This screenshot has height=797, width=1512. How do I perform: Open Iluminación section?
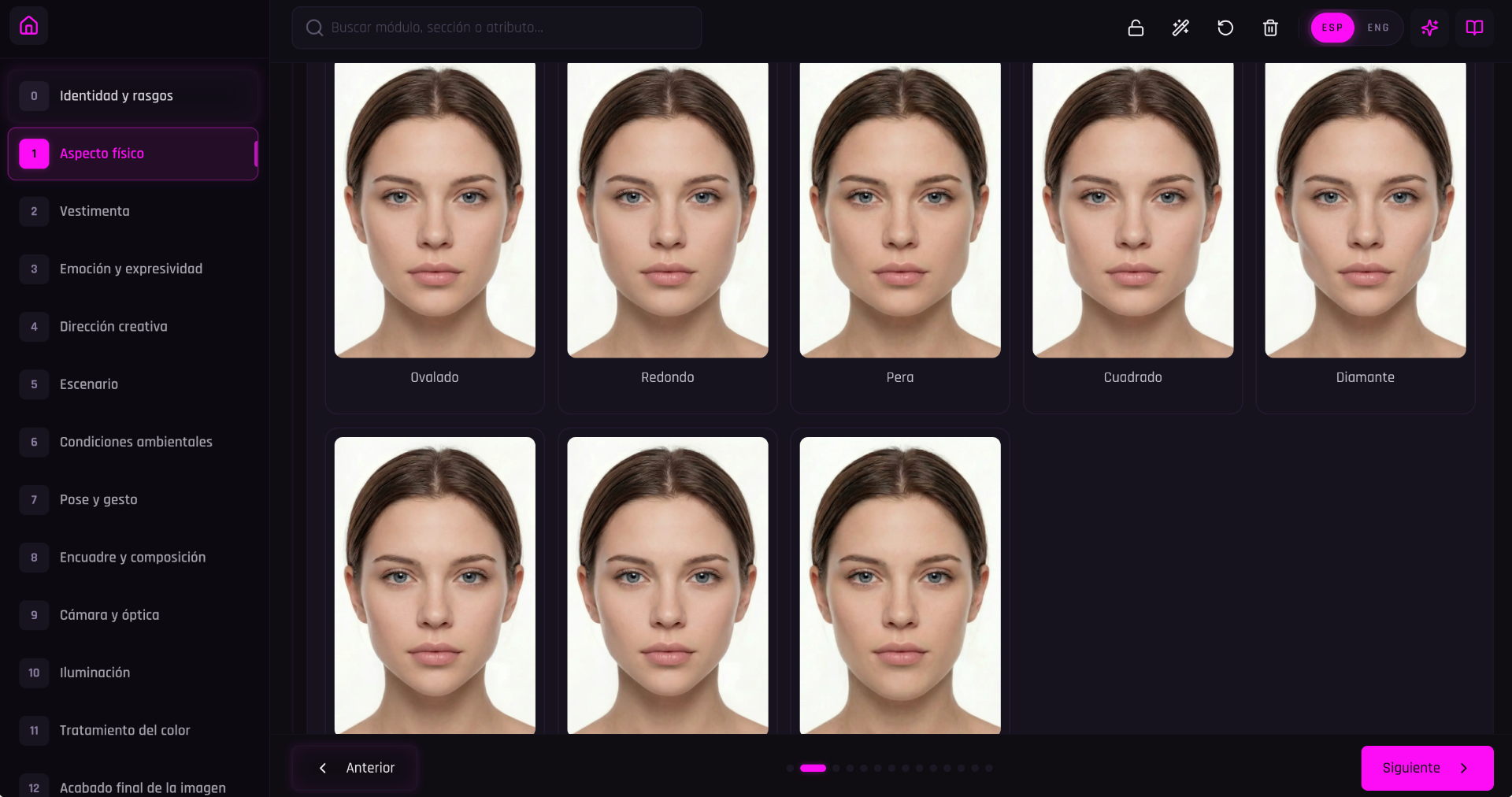(x=133, y=673)
